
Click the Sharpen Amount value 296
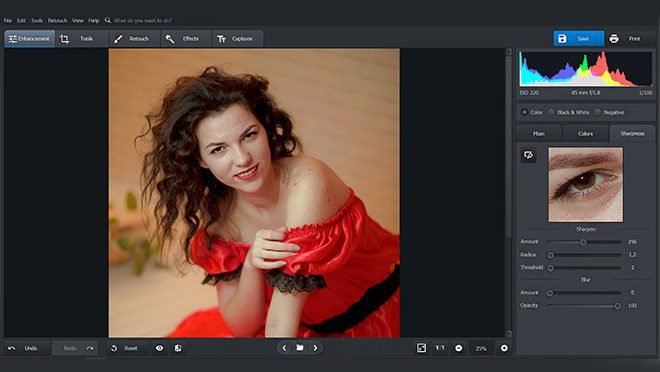pos(632,242)
